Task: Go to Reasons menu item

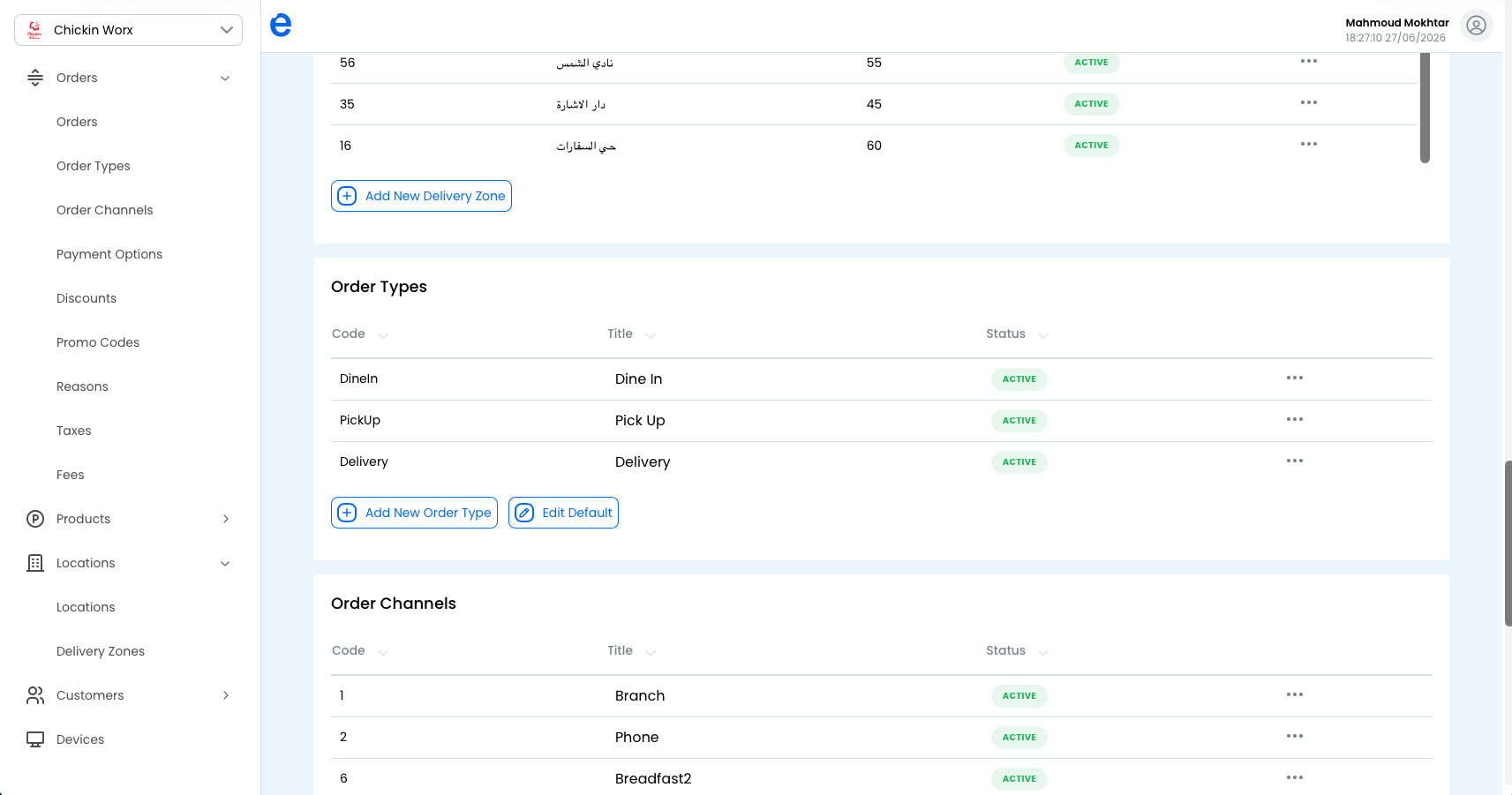Action: pyautogui.click(x=82, y=386)
